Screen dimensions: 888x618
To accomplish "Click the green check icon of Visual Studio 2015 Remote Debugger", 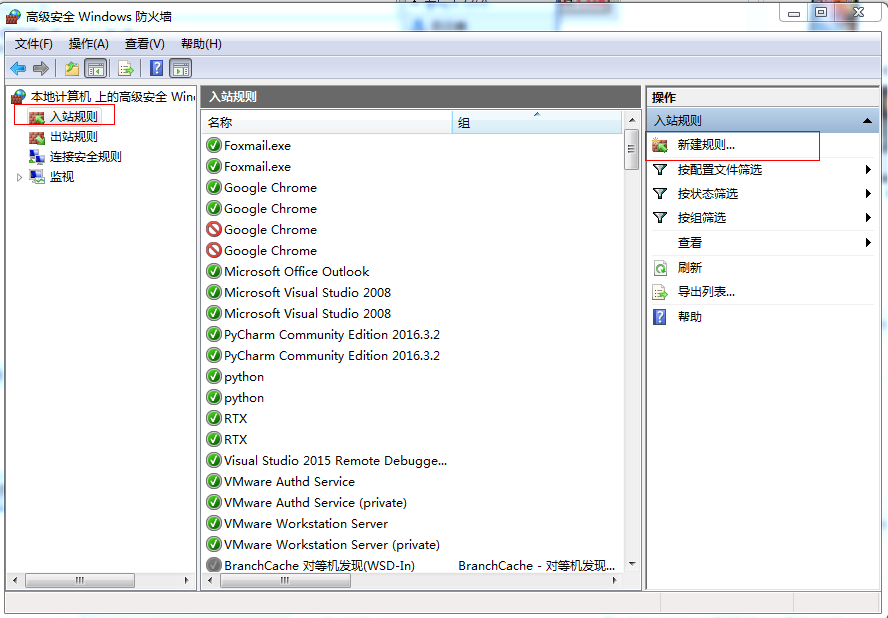I will pos(214,461).
